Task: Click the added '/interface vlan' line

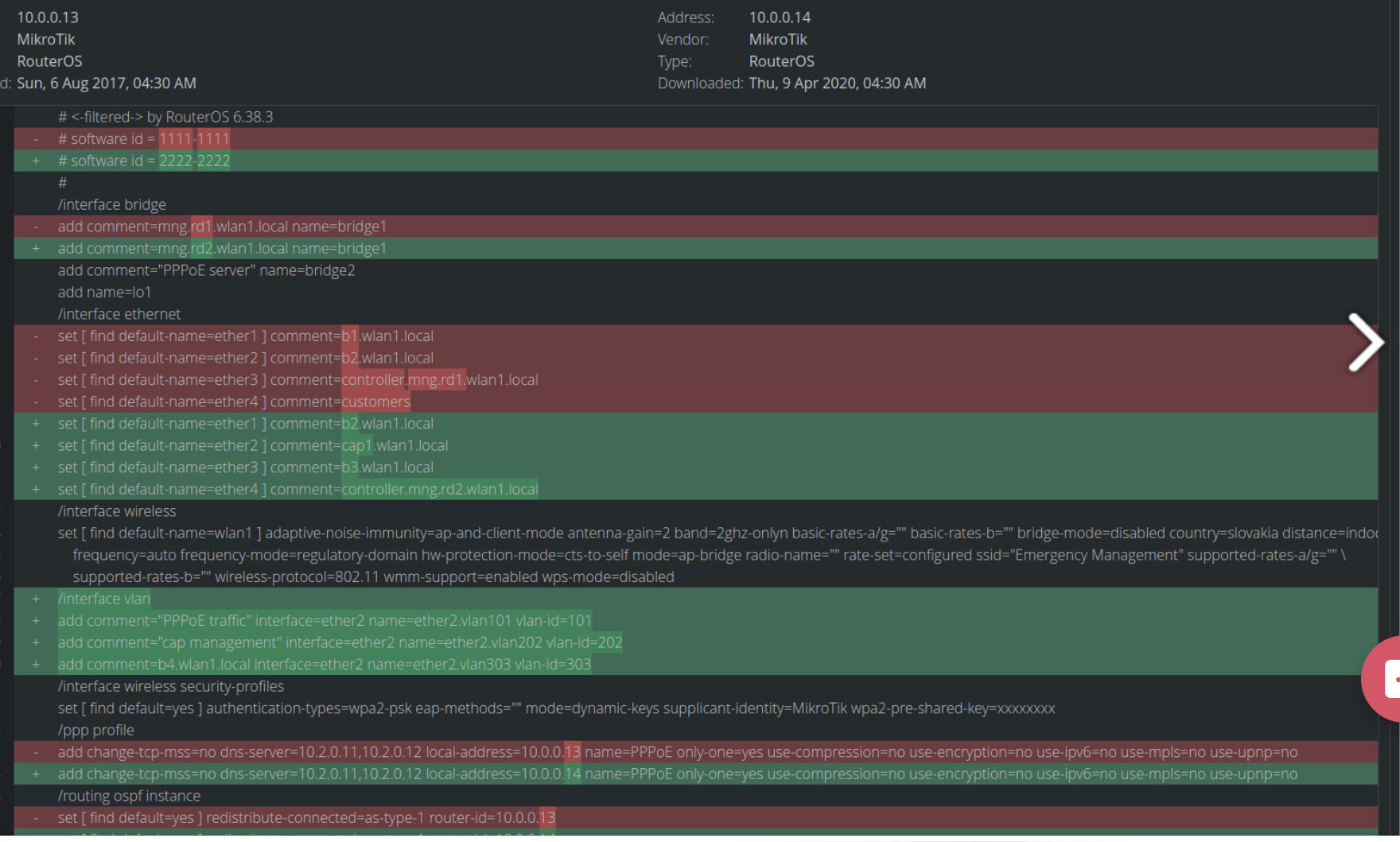Action: (x=696, y=599)
